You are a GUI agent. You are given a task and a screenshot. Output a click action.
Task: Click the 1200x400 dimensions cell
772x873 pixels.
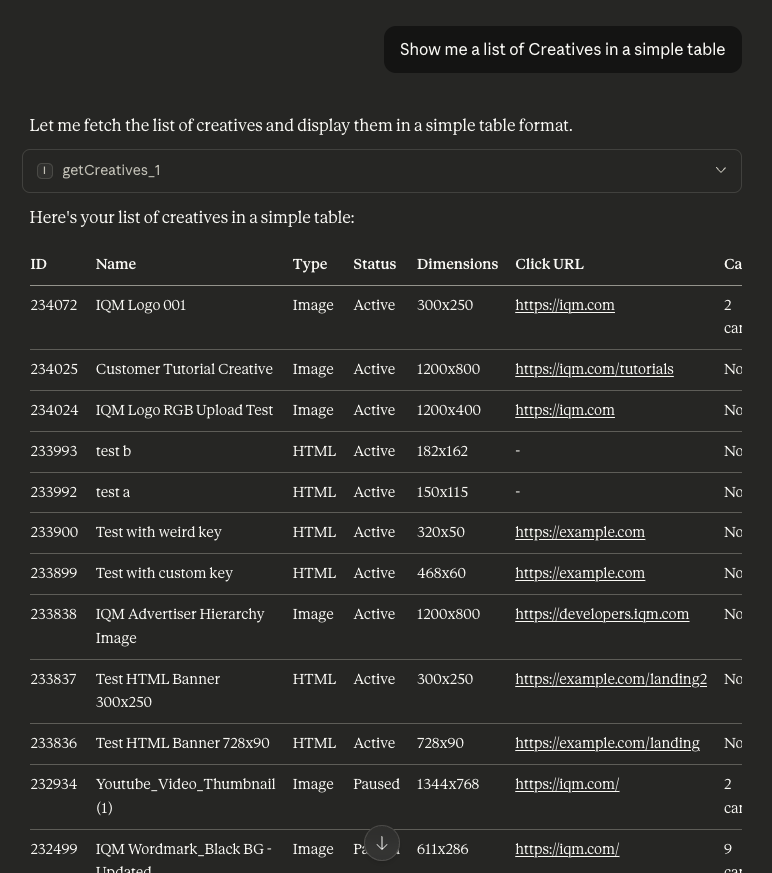(x=449, y=410)
